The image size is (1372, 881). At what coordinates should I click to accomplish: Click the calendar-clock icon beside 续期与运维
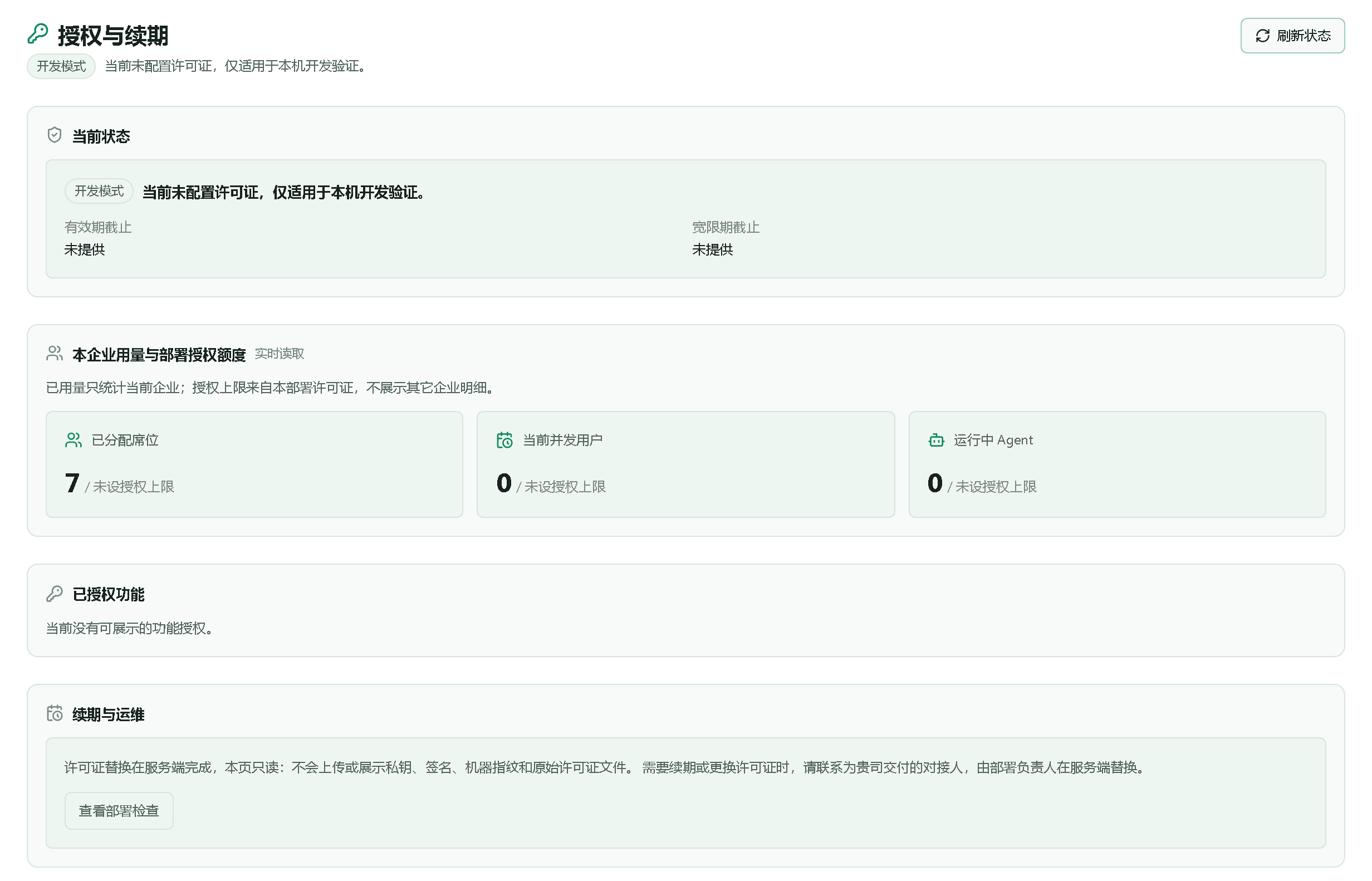(55, 713)
